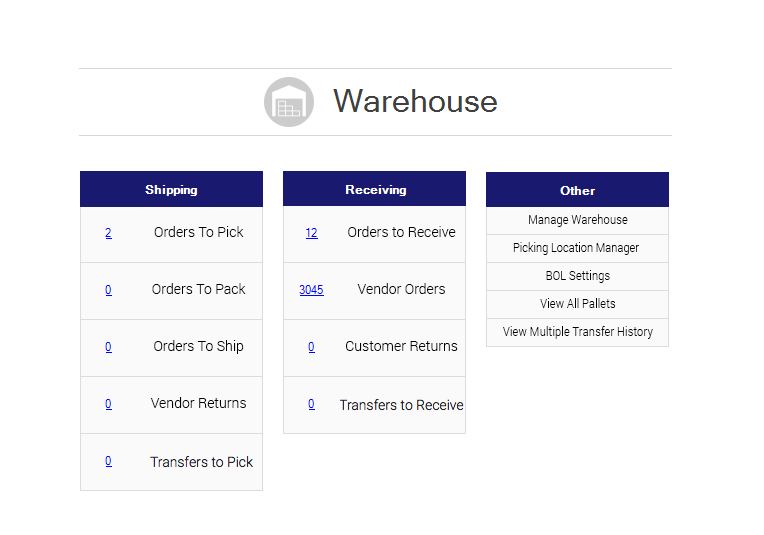Click the Orders to Receive count 12
The width and height of the screenshot is (764, 535).
(311, 233)
